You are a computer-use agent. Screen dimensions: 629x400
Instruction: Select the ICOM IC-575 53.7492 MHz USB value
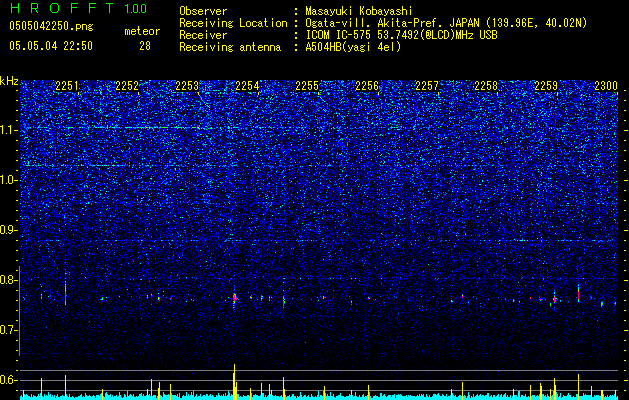pos(401,35)
